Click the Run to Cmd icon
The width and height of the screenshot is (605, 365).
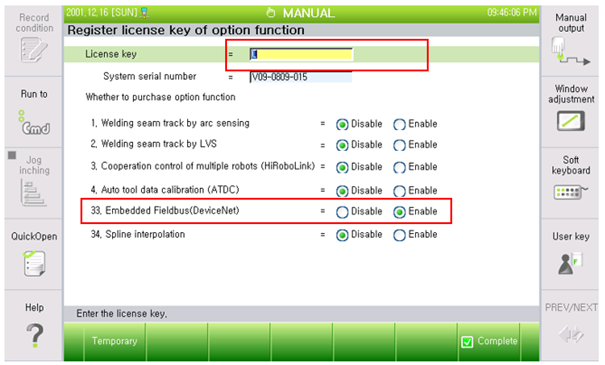coord(34,123)
